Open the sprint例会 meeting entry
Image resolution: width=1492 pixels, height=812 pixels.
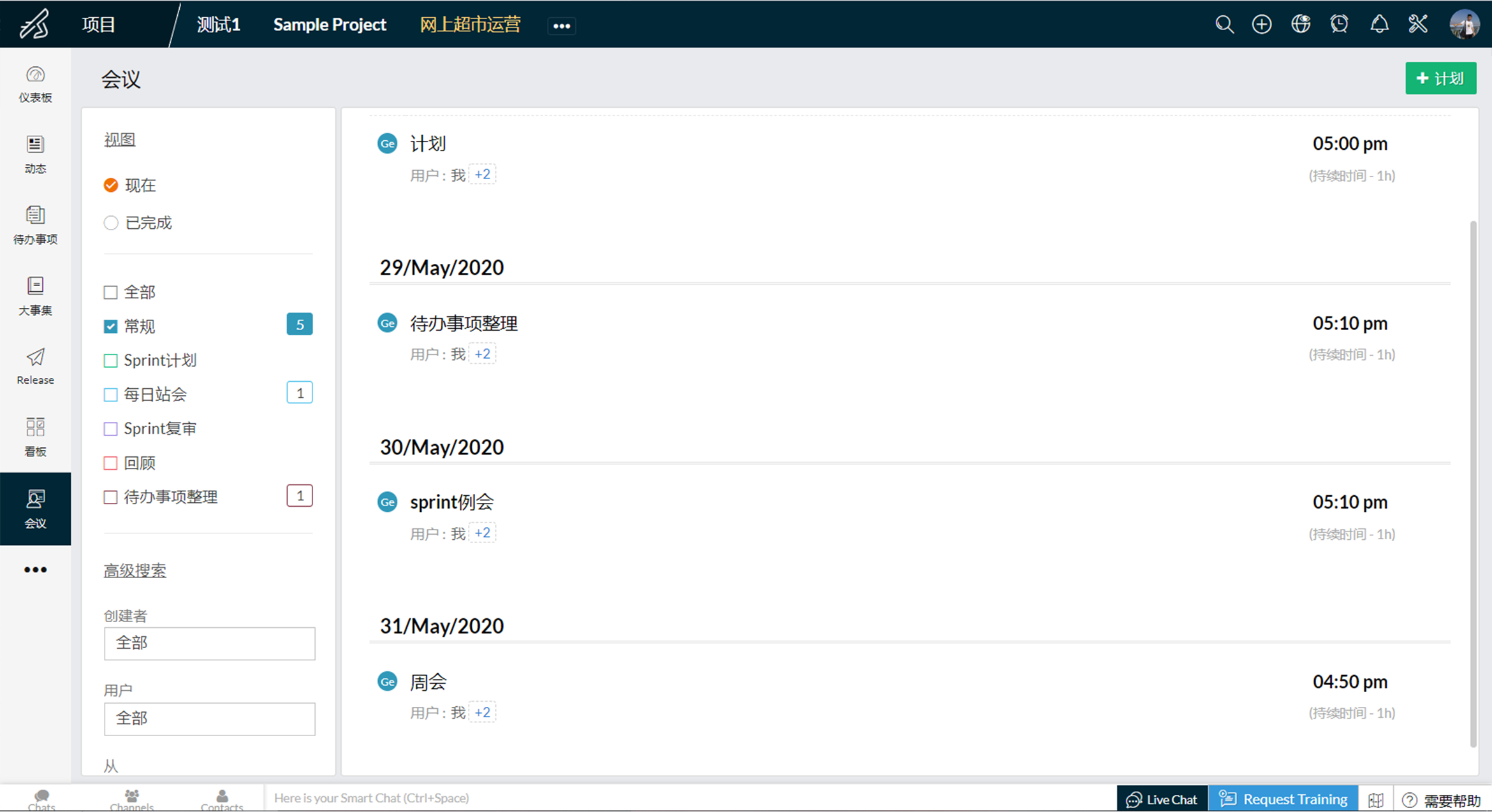[451, 502]
